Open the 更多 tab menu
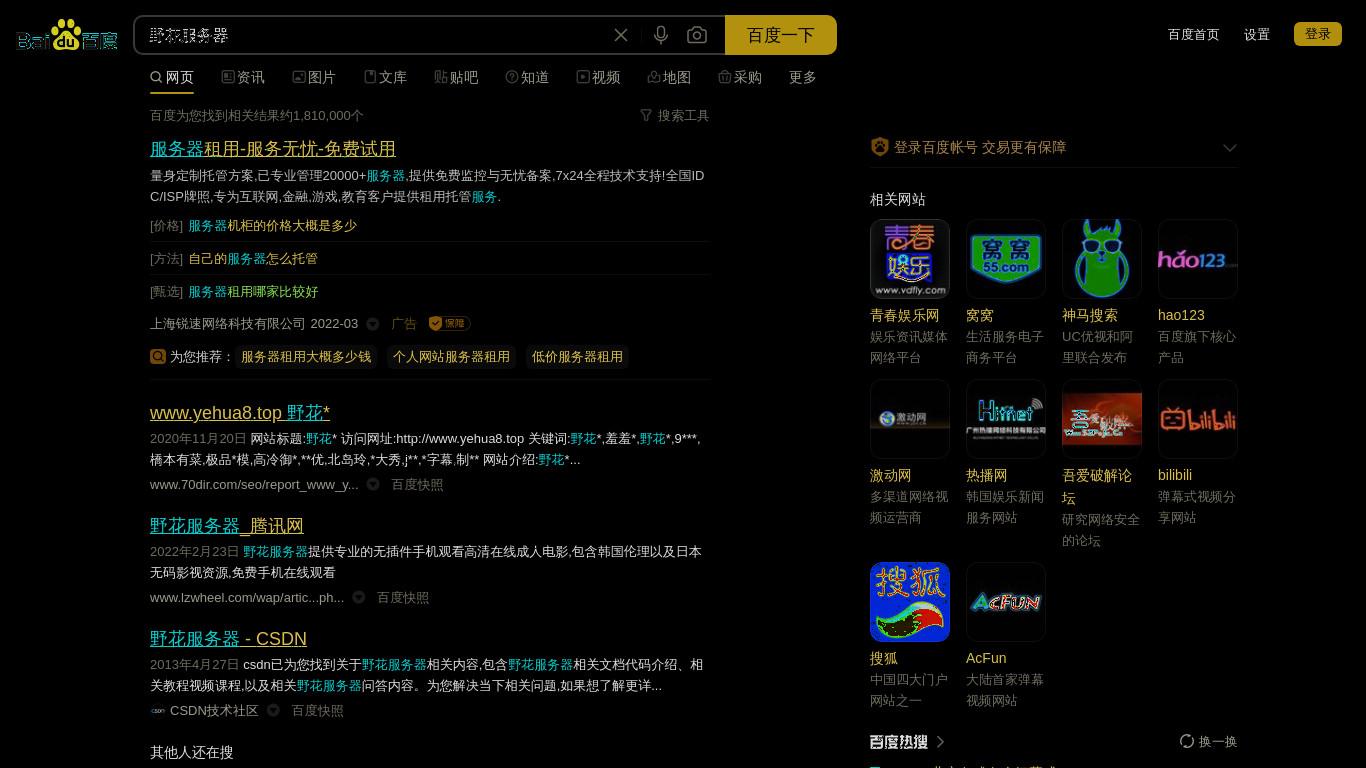1366x768 pixels. 803,77
